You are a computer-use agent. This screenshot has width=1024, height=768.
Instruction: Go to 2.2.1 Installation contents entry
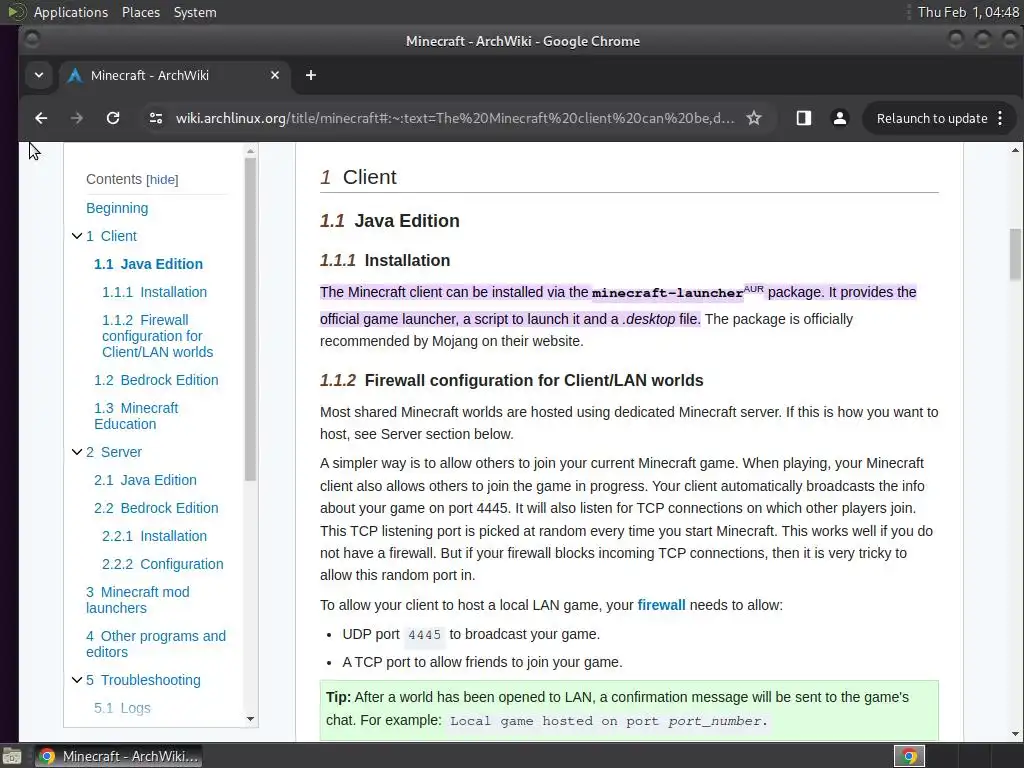154,536
